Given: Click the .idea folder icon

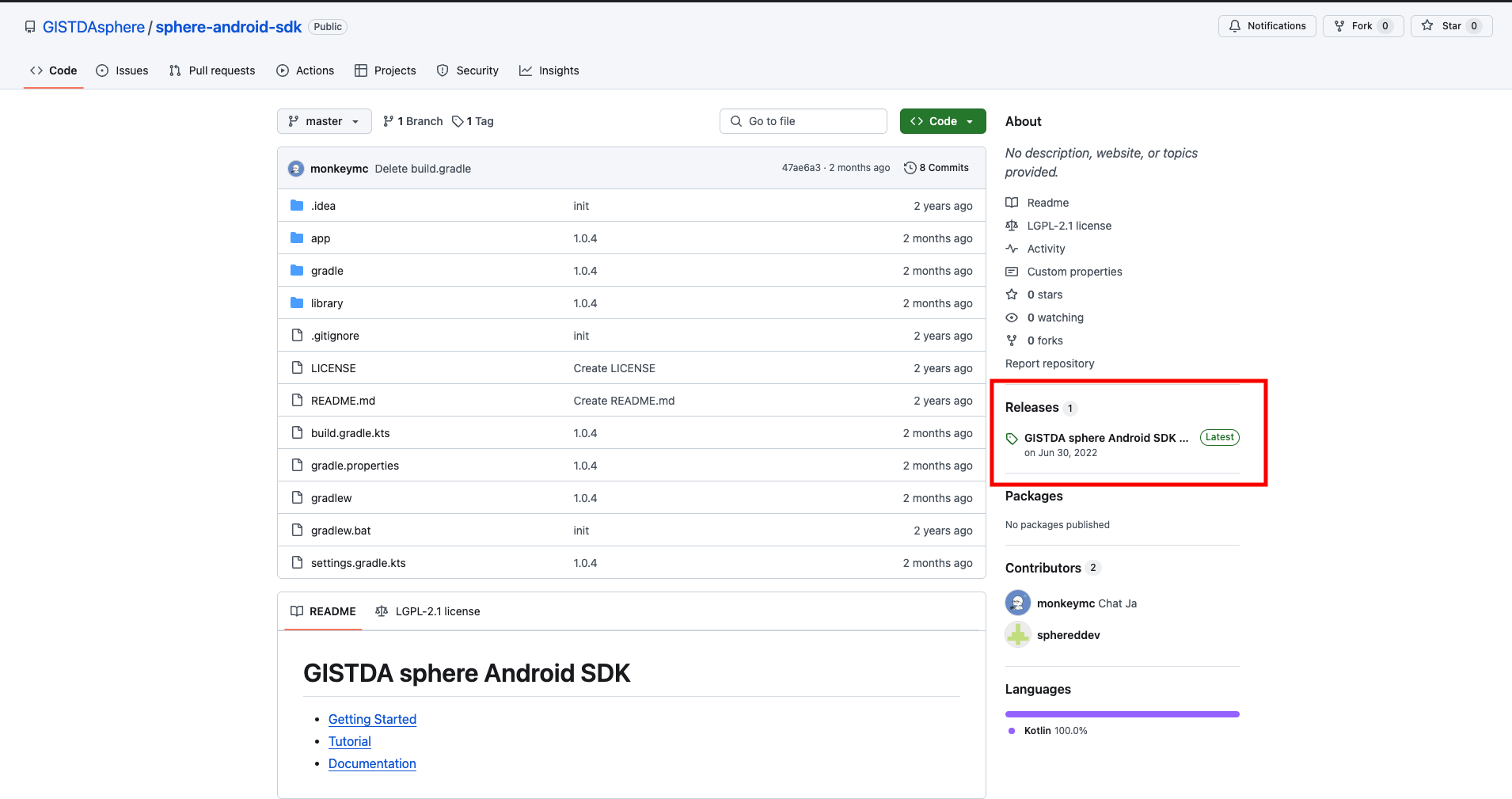Looking at the screenshot, I should pyautogui.click(x=297, y=205).
